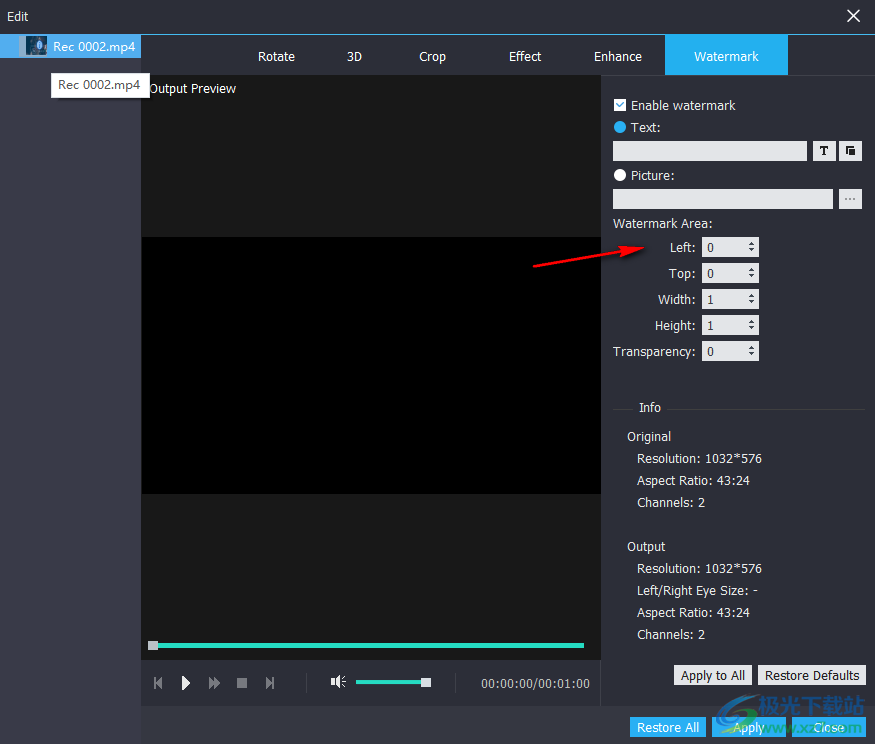The image size is (875, 744).
Task: Open the Effect tab
Action: 525,56
